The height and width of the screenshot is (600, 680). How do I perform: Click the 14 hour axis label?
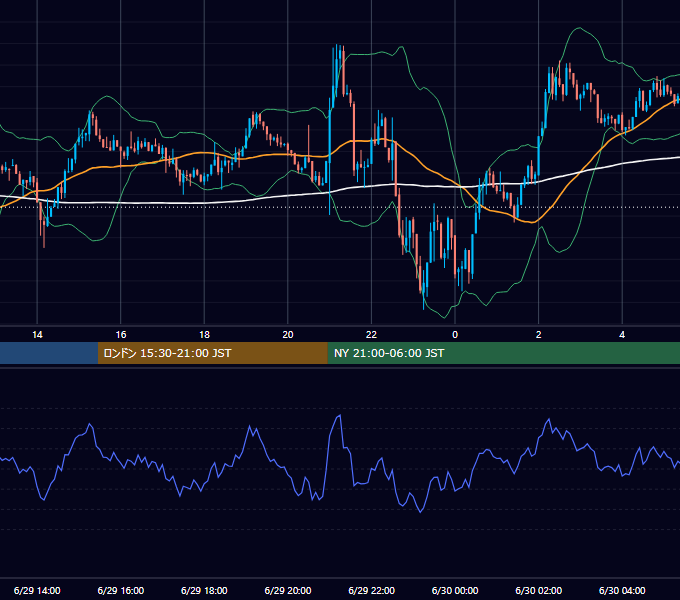[37, 335]
